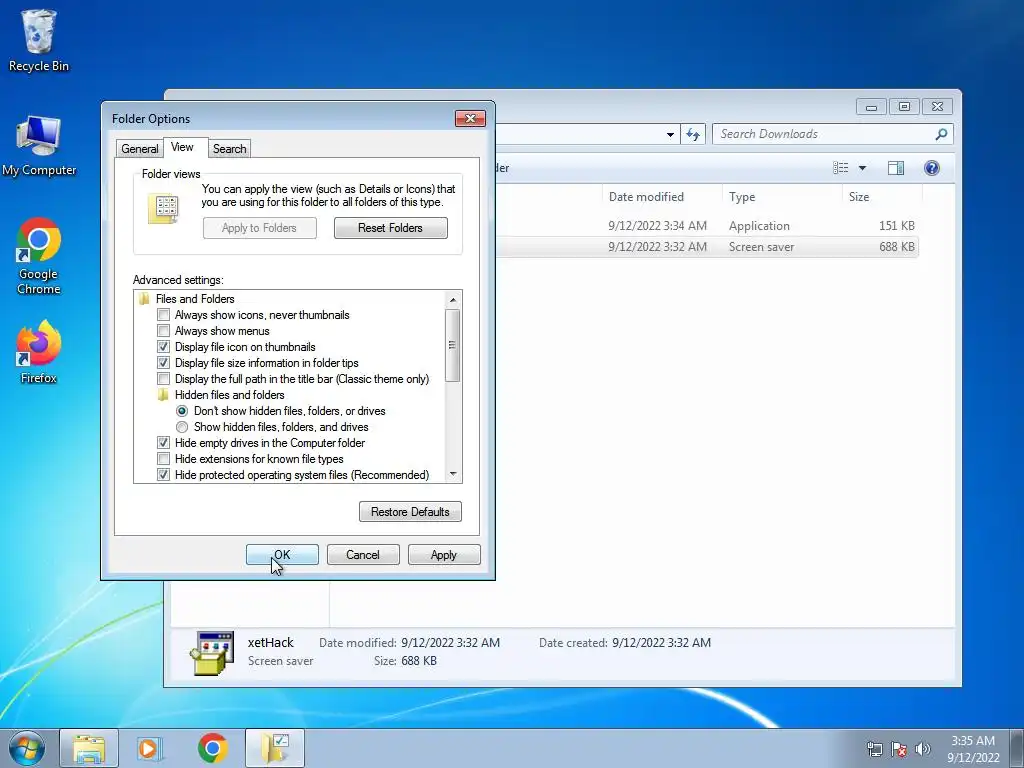
Task: Click the Restore Defaults button
Action: (410, 511)
